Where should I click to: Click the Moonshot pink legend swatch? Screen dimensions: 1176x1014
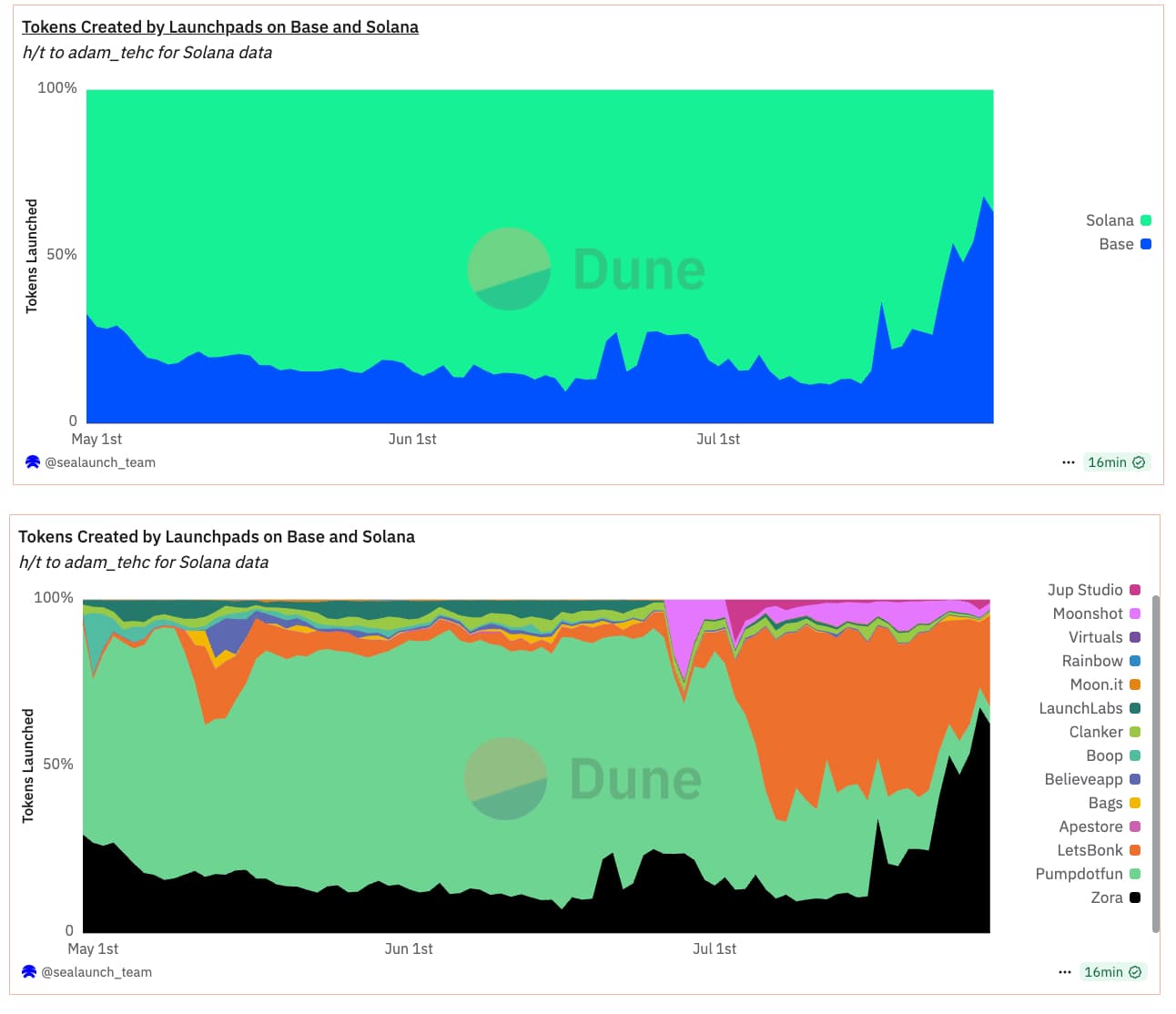click(x=1135, y=613)
